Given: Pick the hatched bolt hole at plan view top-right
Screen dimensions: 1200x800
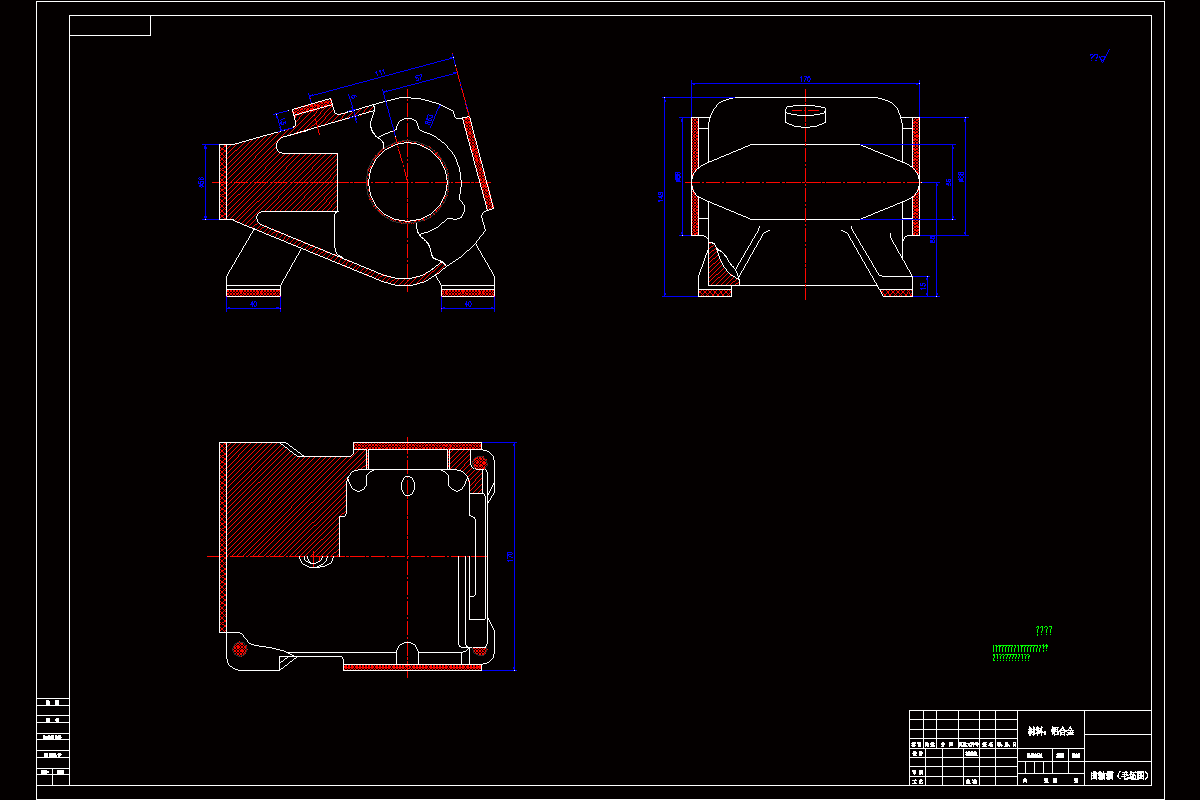Looking at the screenshot, I should (479, 463).
